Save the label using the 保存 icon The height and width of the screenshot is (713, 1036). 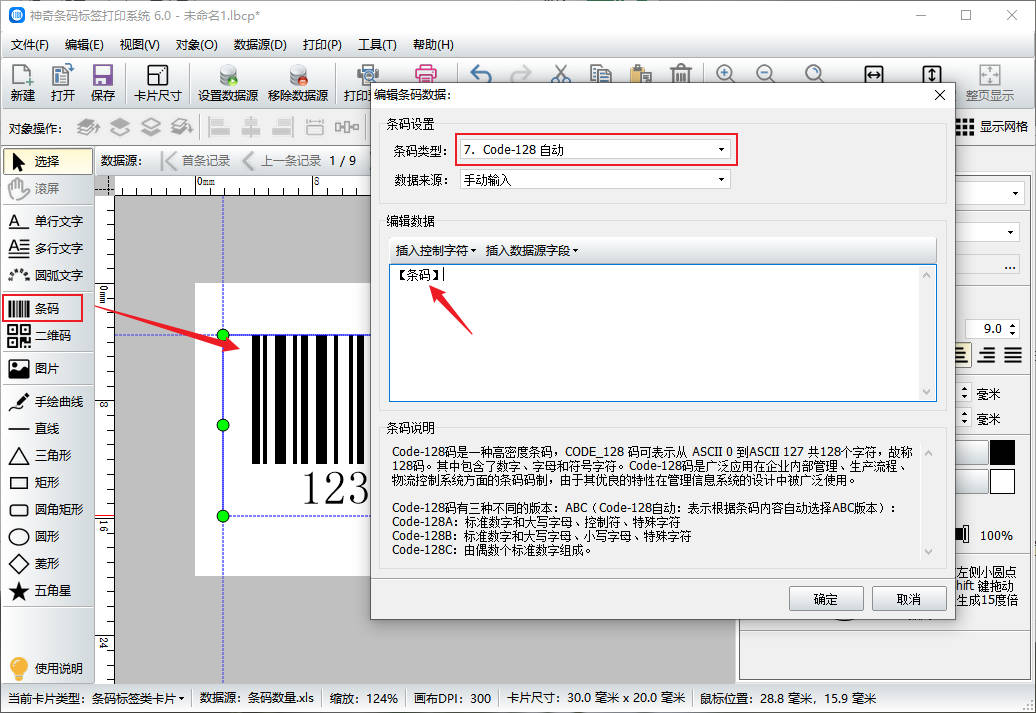[x=102, y=83]
